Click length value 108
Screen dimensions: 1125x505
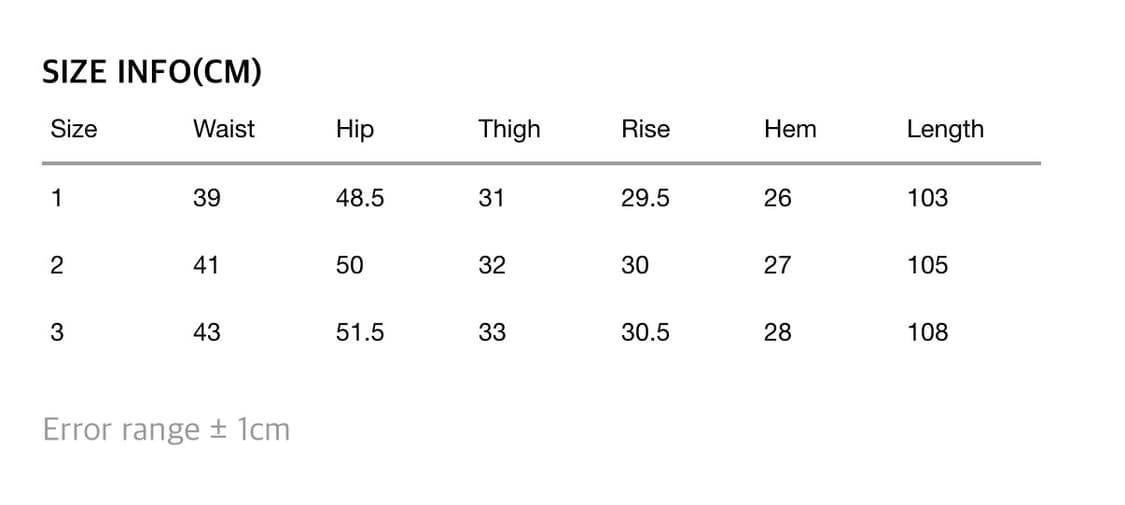pos(927,332)
